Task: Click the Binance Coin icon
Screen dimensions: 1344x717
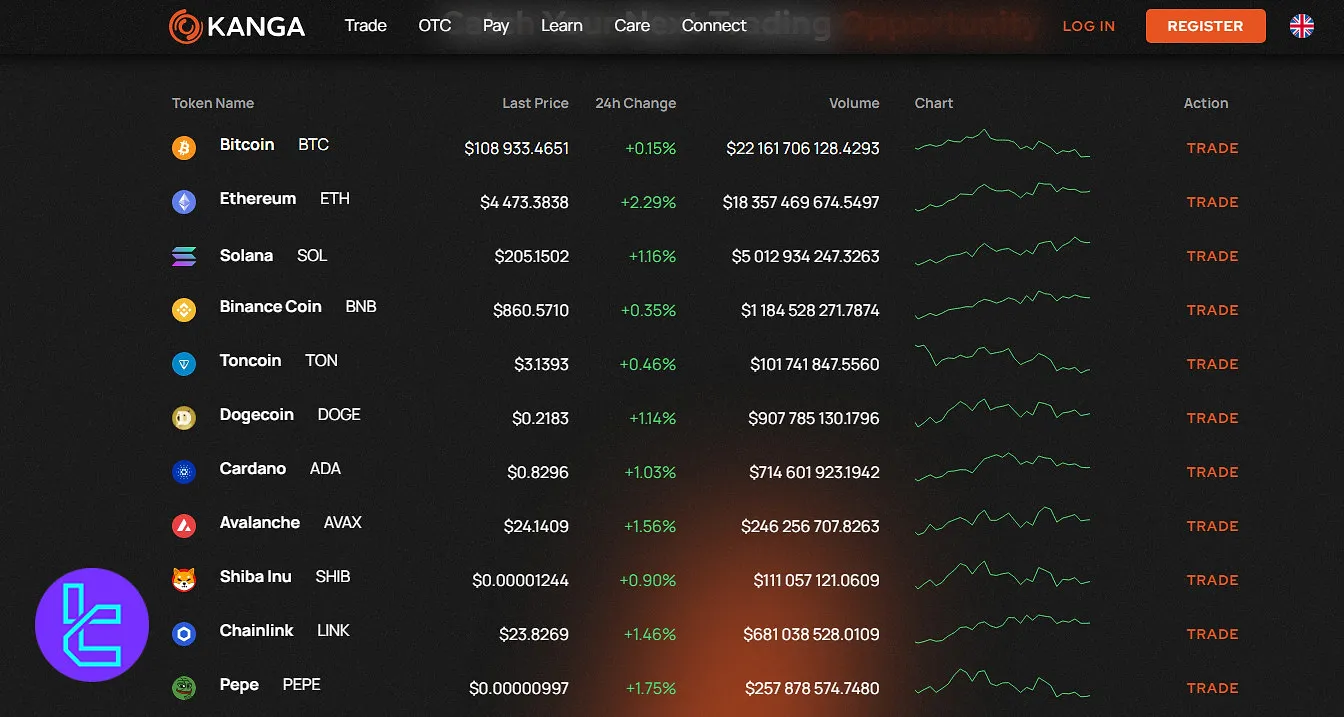Action: [x=184, y=310]
